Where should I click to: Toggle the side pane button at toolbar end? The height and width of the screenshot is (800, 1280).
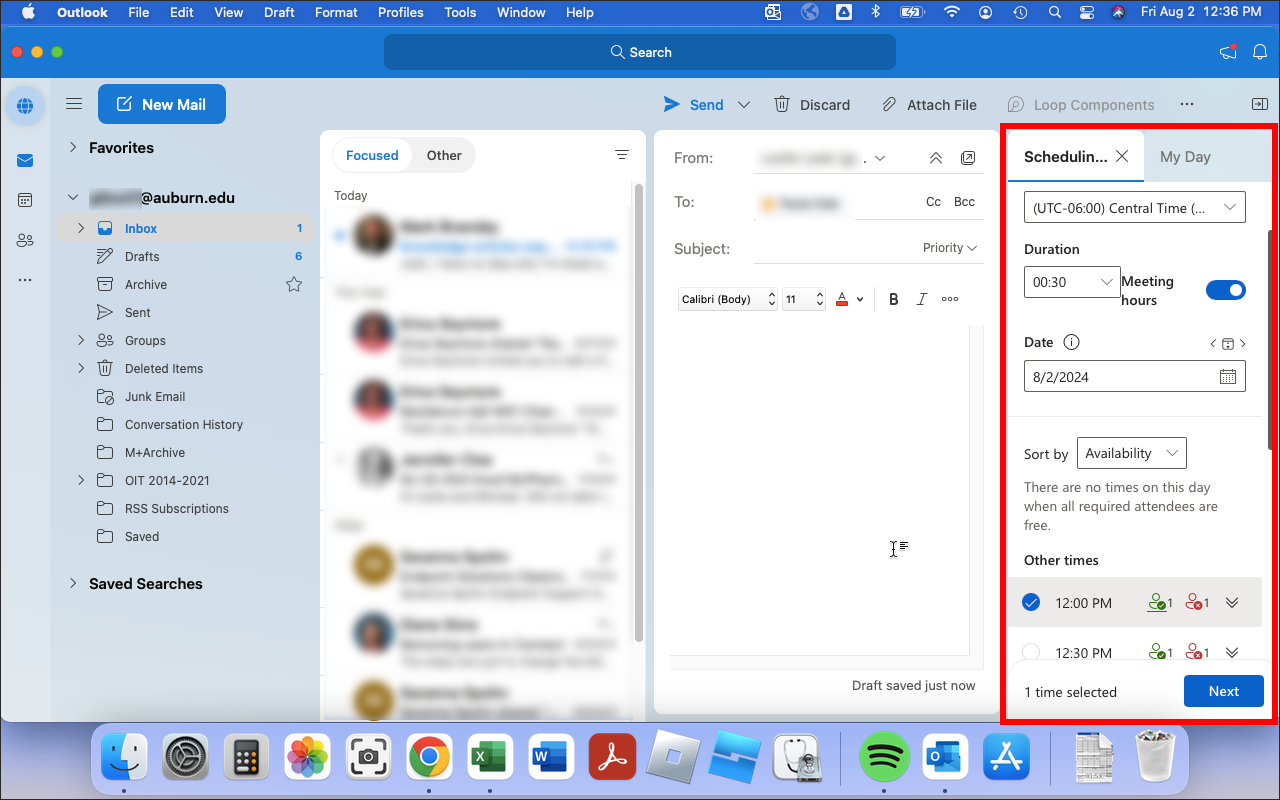point(1260,104)
